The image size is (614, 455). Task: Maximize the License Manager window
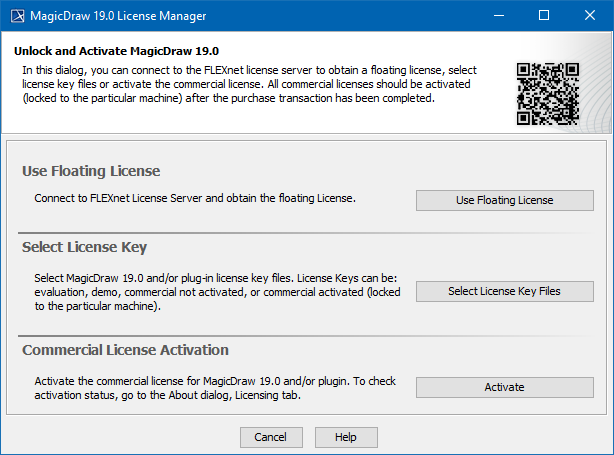click(x=544, y=15)
